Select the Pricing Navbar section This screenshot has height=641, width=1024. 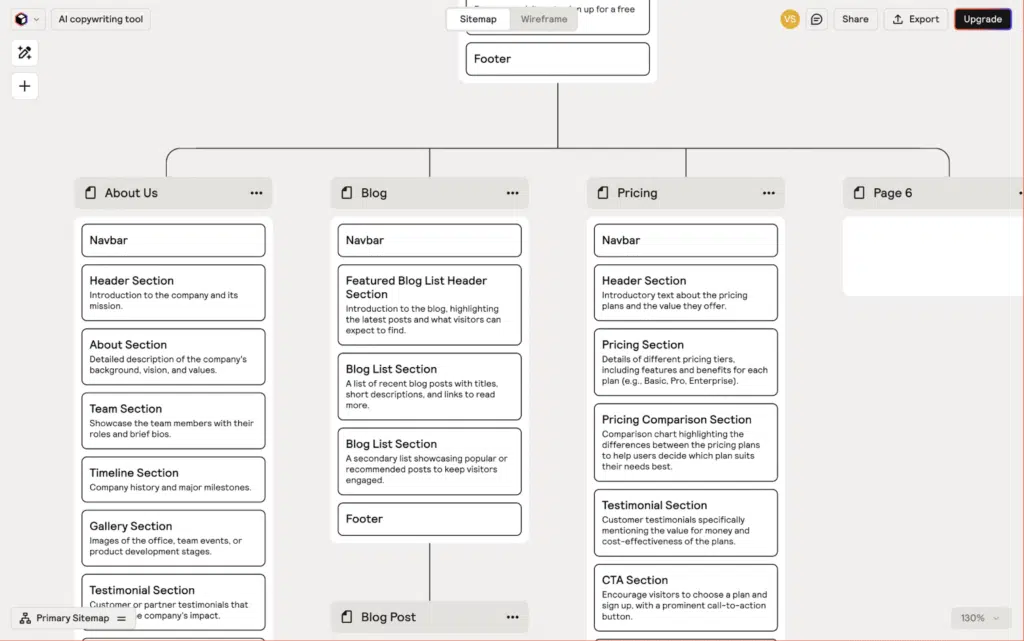pos(686,241)
